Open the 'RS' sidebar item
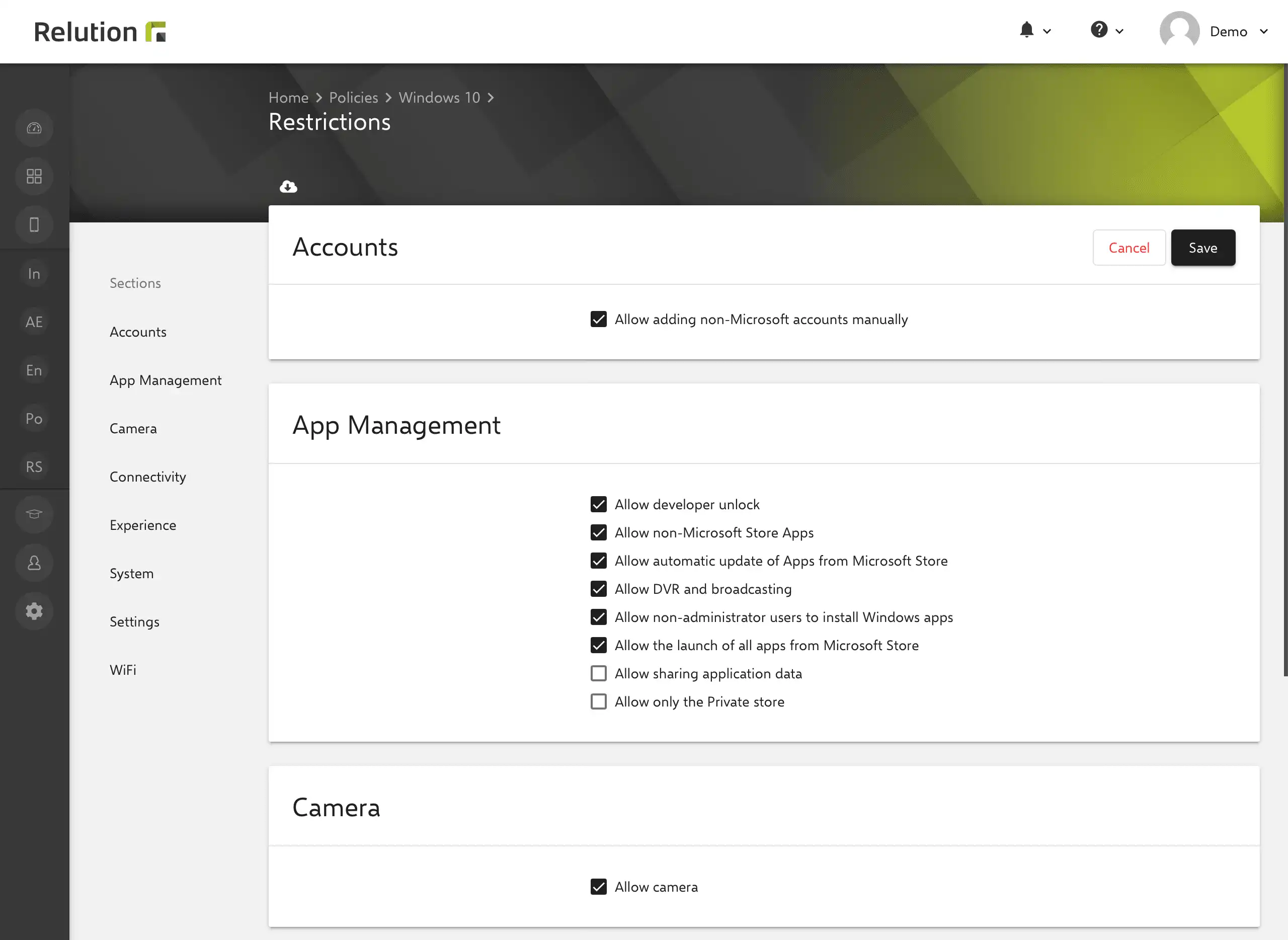 [x=34, y=467]
